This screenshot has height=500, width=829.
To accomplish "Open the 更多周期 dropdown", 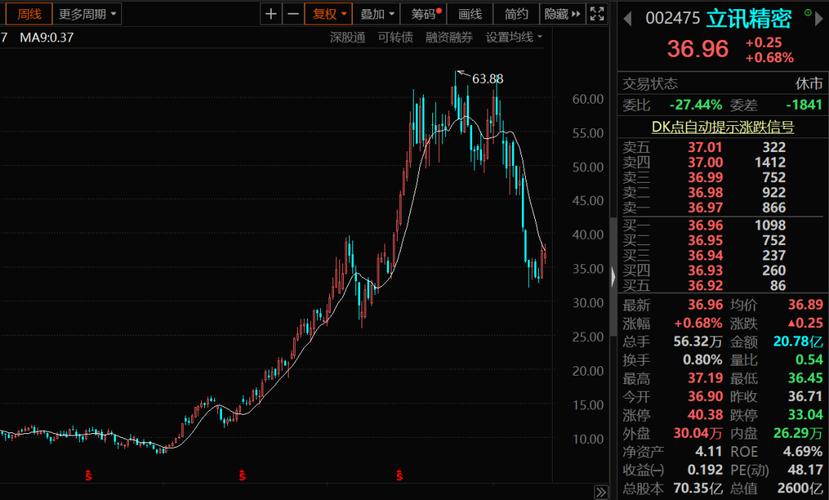I will point(87,14).
